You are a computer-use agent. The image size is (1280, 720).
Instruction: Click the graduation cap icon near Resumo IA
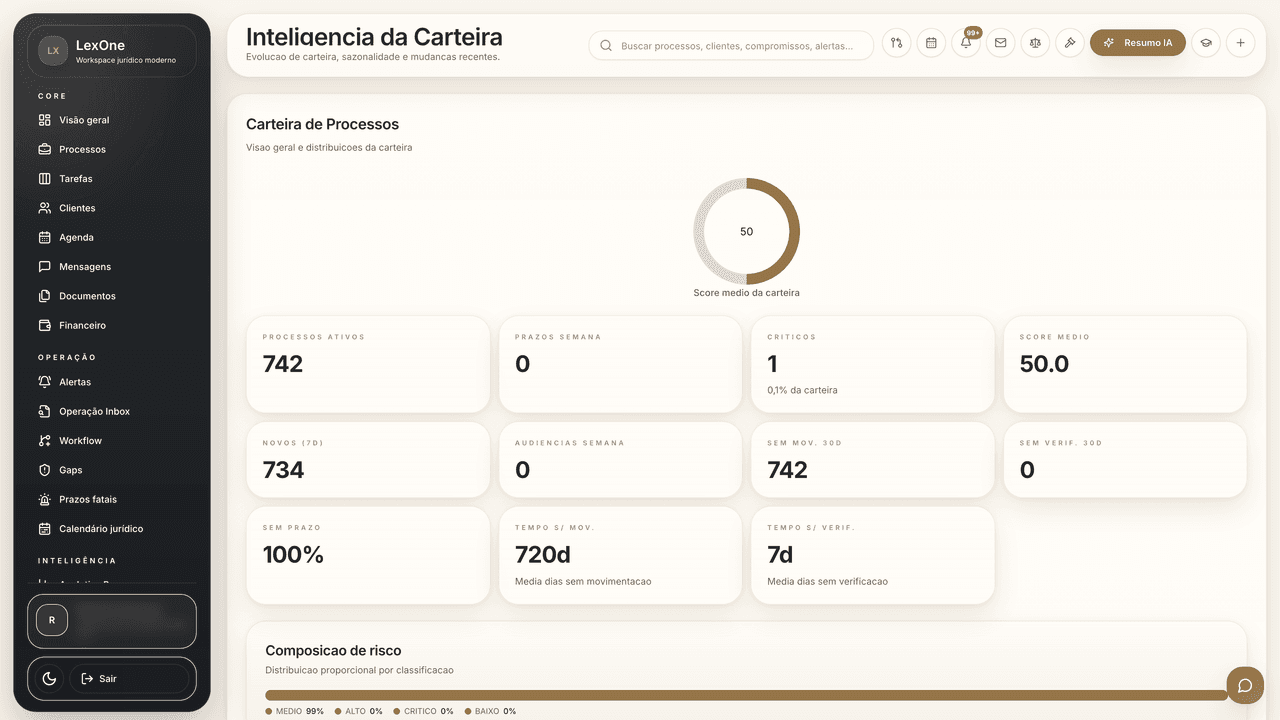click(1205, 43)
